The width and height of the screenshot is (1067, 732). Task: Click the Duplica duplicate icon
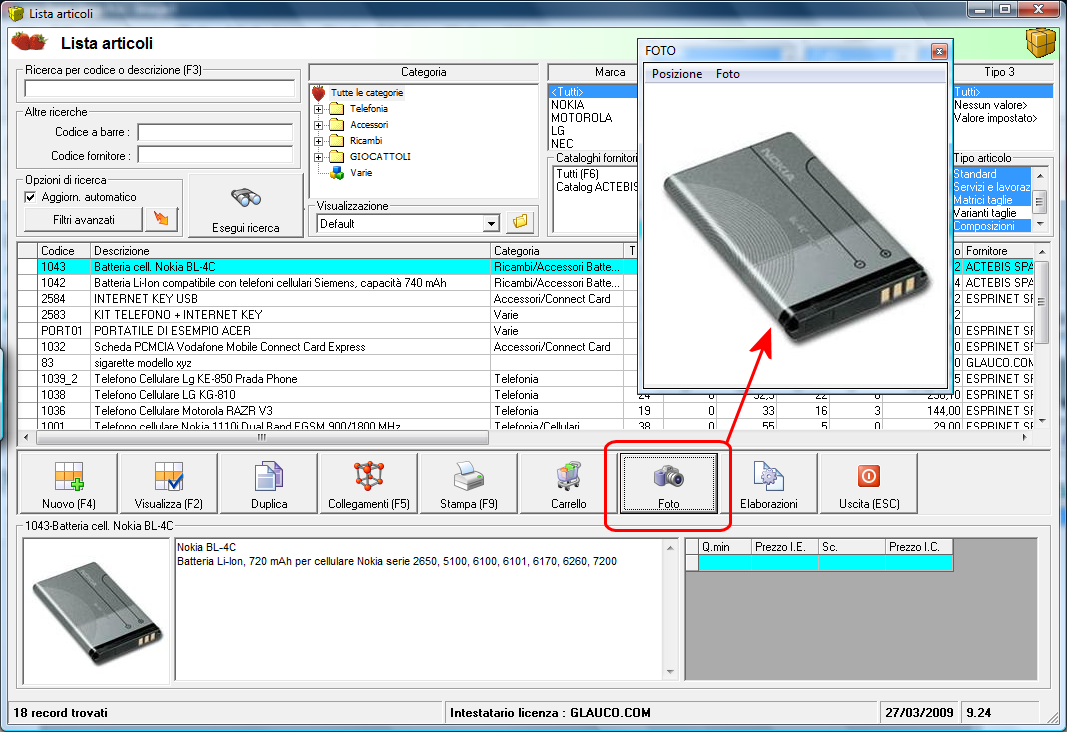[x=269, y=476]
